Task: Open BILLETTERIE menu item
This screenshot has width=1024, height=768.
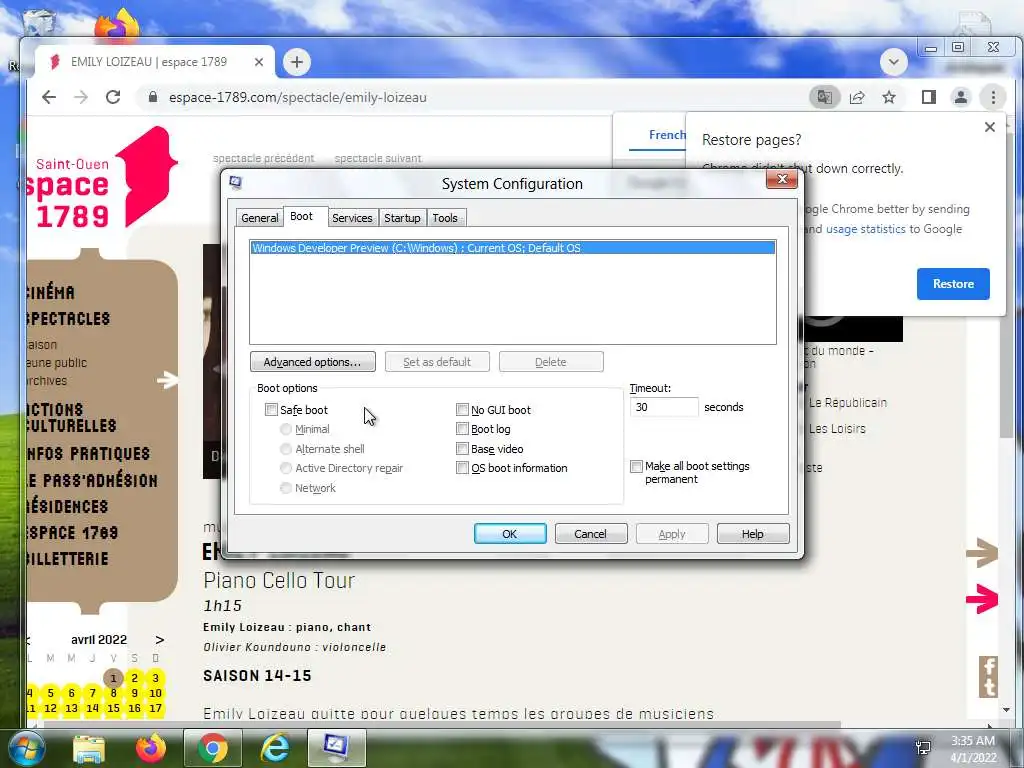Action: tap(68, 559)
